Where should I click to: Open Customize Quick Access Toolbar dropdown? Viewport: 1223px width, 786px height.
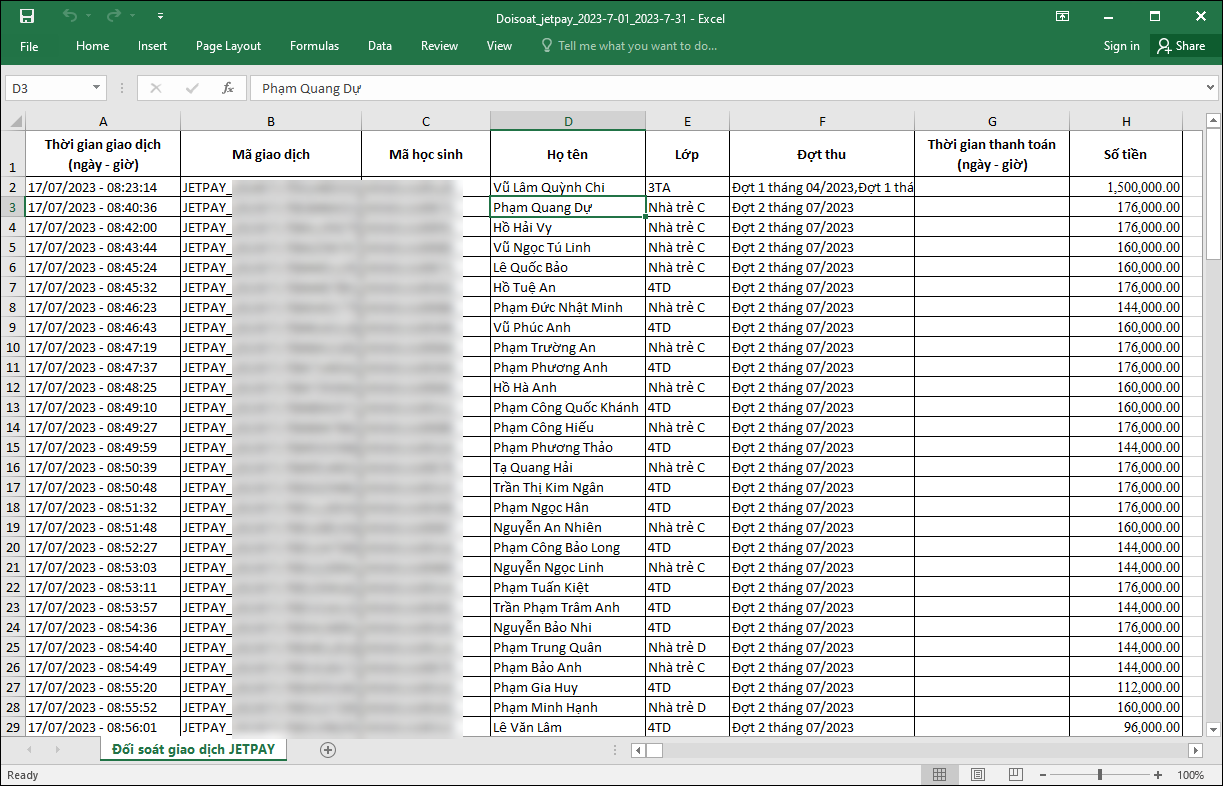click(161, 17)
